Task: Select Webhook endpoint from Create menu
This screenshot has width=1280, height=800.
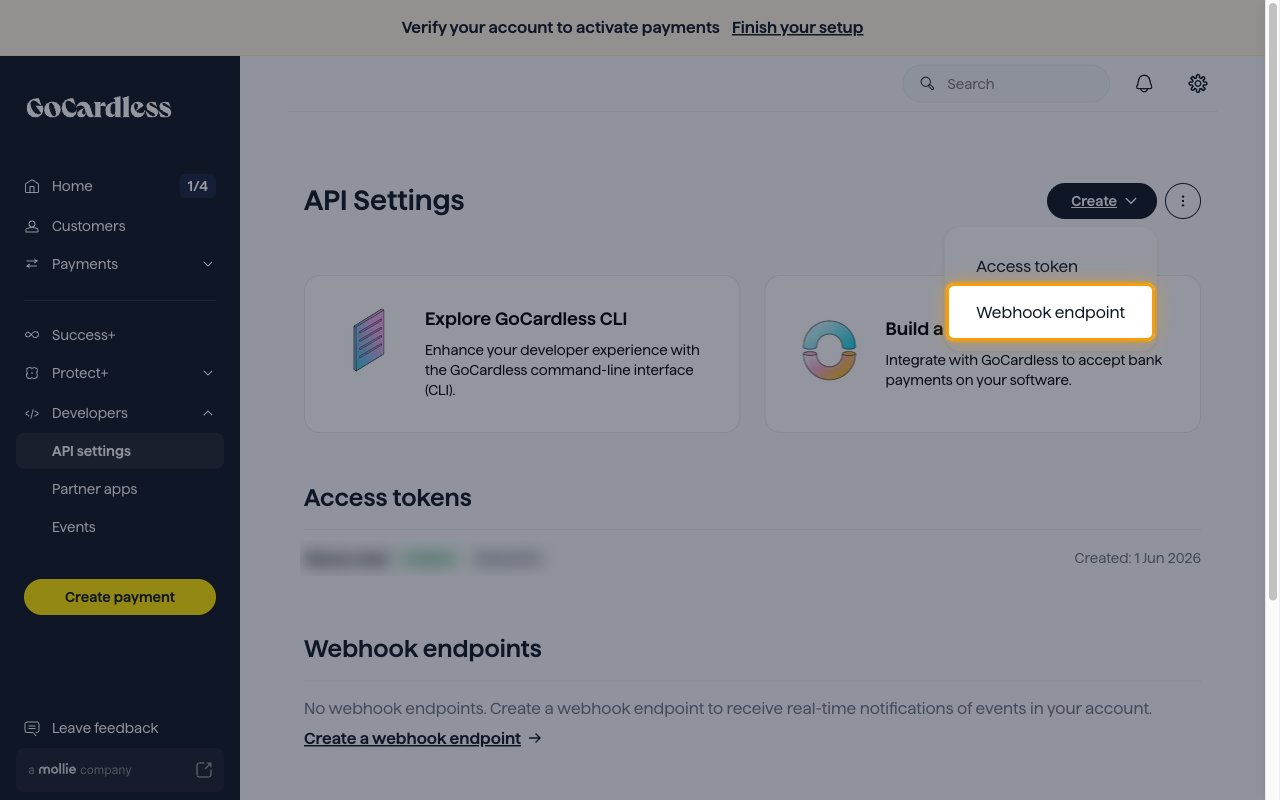Action: pos(1051,312)
